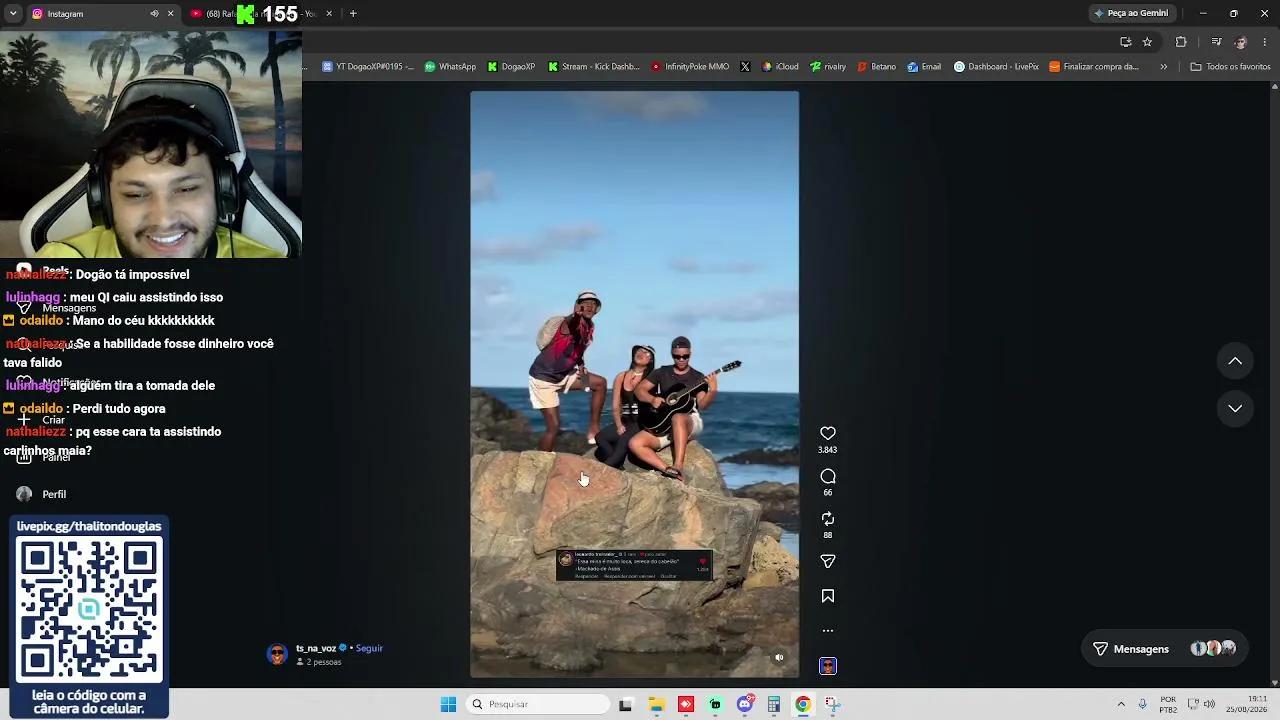Click the Perfil sidebar item
This screenshot has height=720, width=1280.
(42, 494)
